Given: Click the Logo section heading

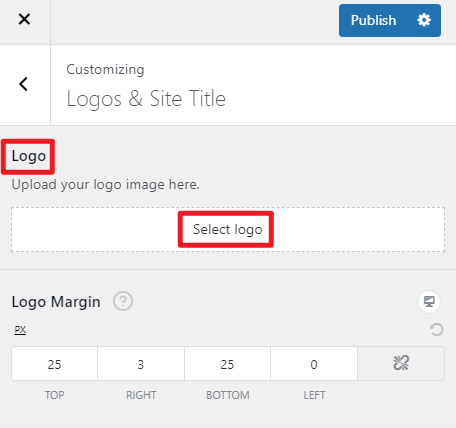Looking at the screenshot, I should 29,156.
